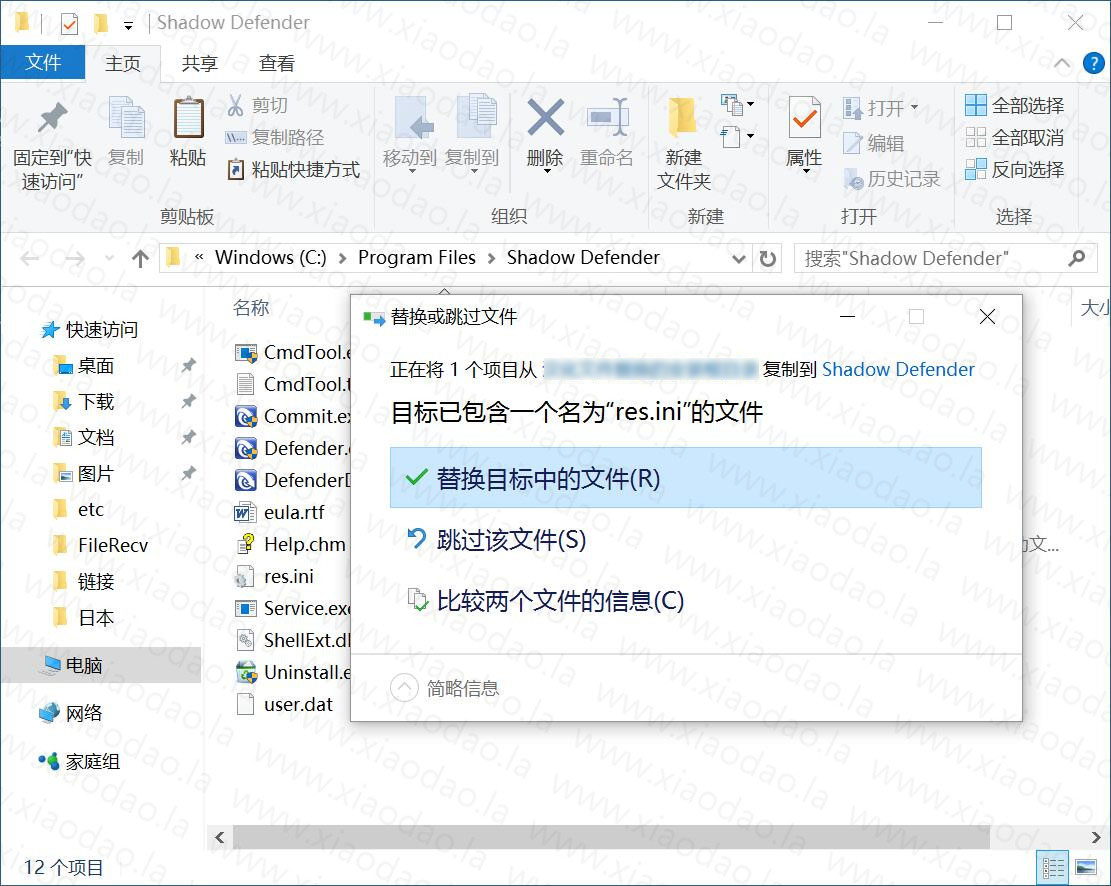The image size is (1111, 886).
Task: Click Select None (全部取消)
Action: click(1015, 138)
